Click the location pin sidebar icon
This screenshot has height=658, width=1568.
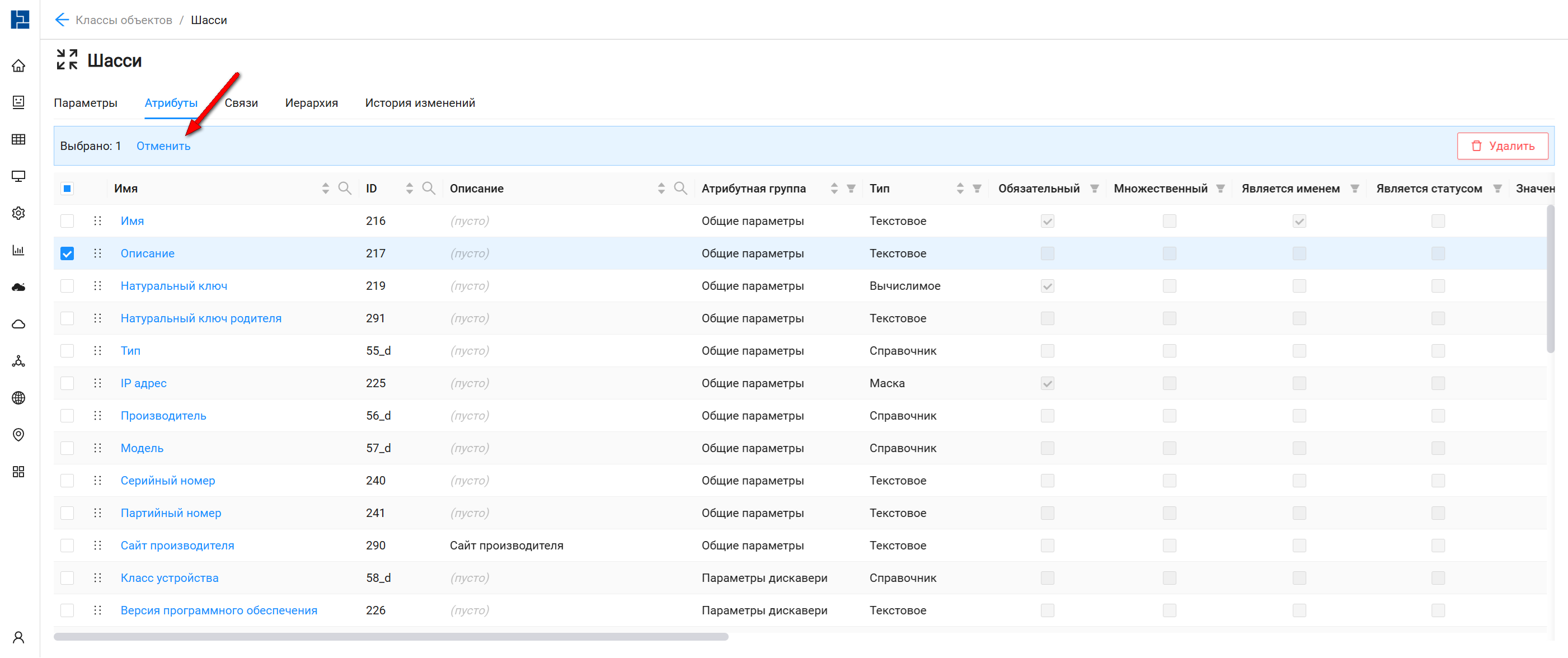19,435
